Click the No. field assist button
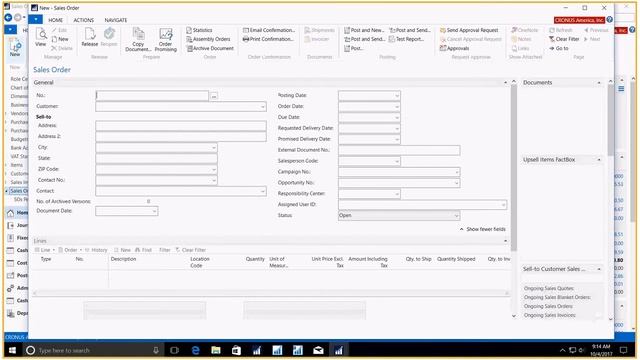The image size is (640, 360). click(x=214, y=96)
